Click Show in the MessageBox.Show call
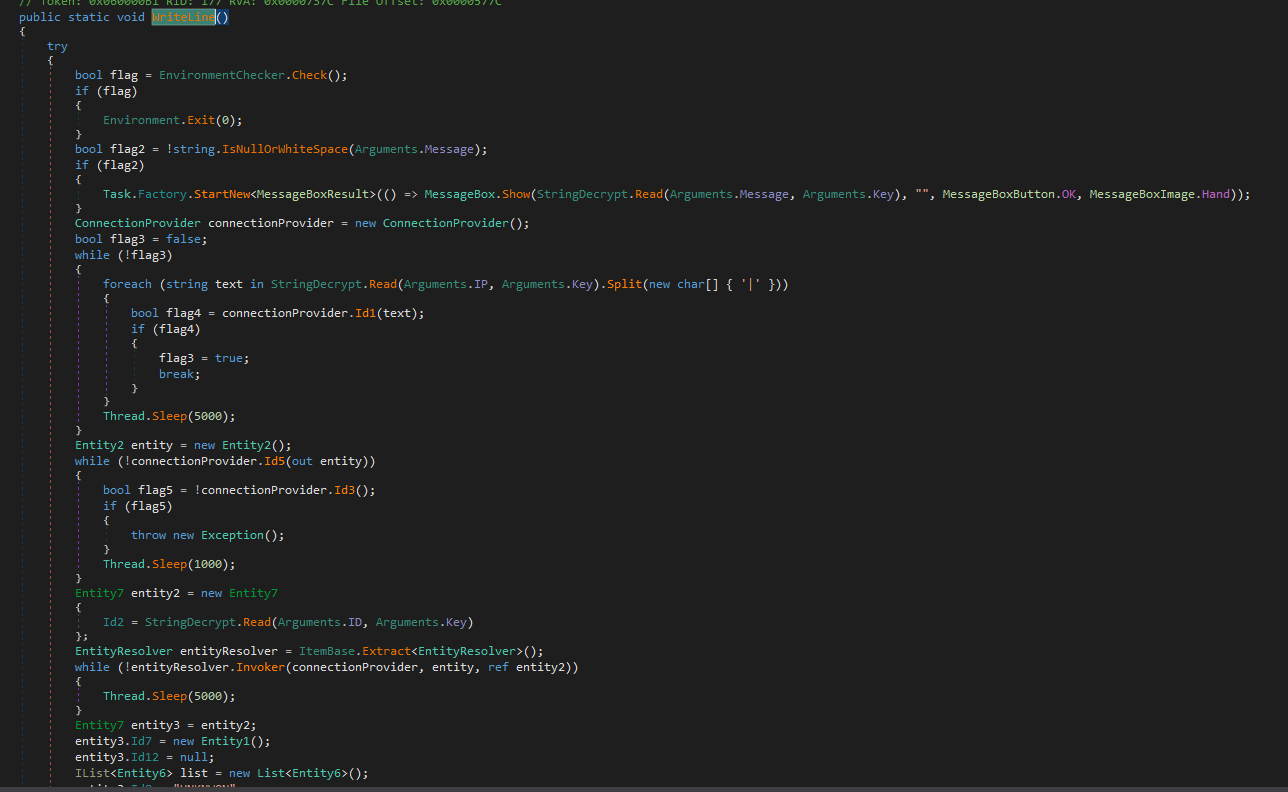Screen dimensions: 1288x792 [x=516, y=194]
